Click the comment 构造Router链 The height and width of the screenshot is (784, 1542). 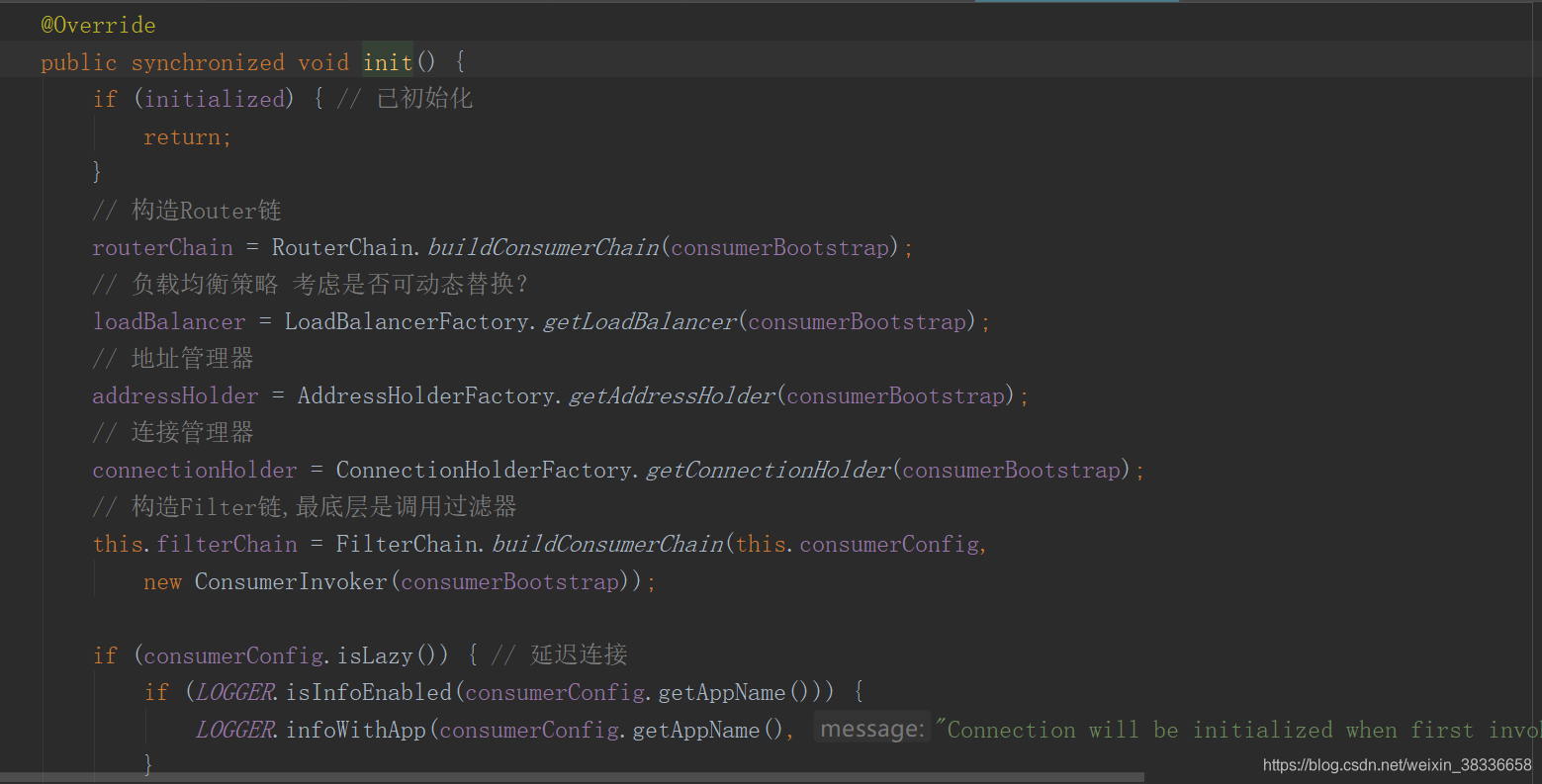187,211
